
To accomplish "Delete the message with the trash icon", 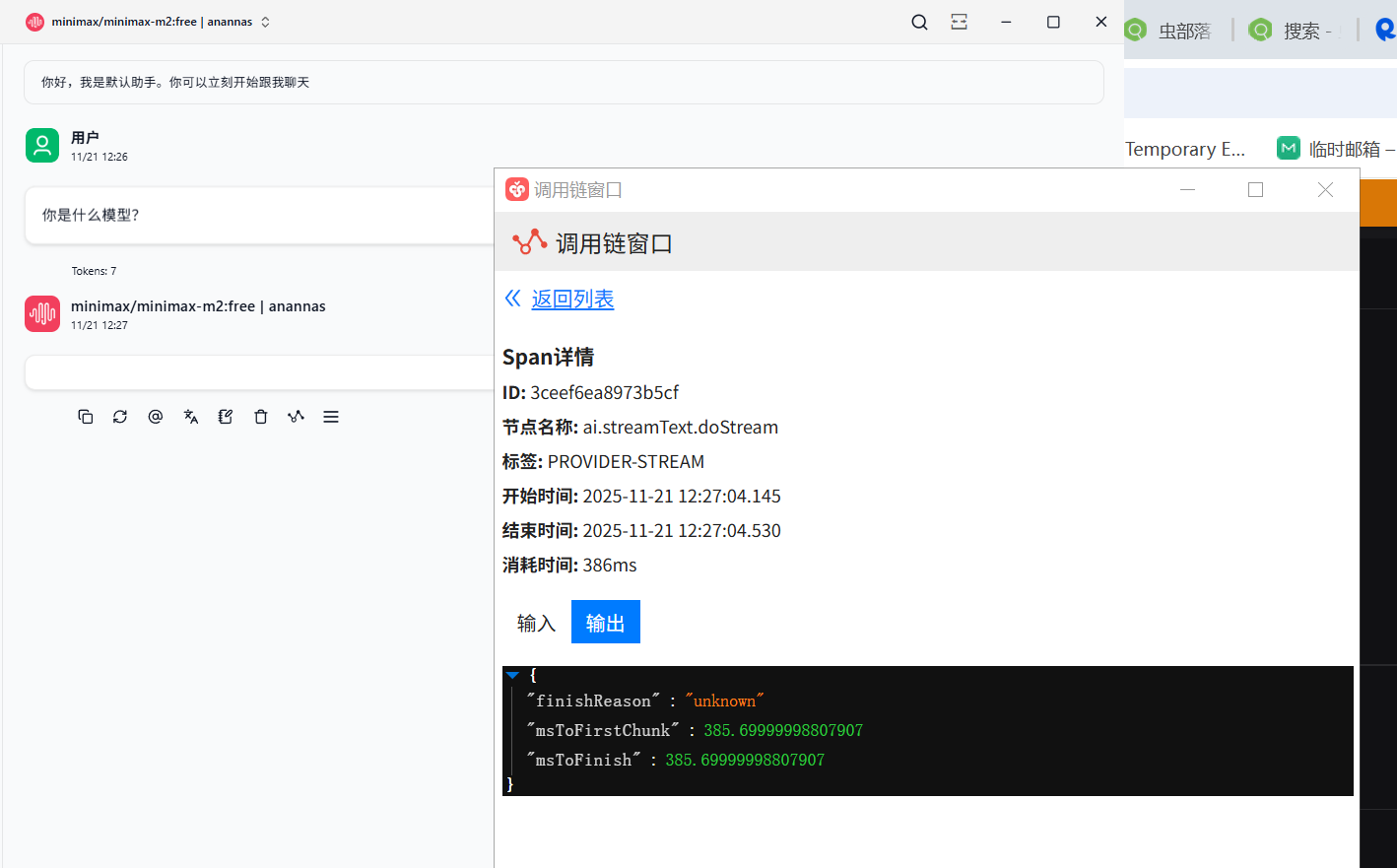I will tap(261, 417).
